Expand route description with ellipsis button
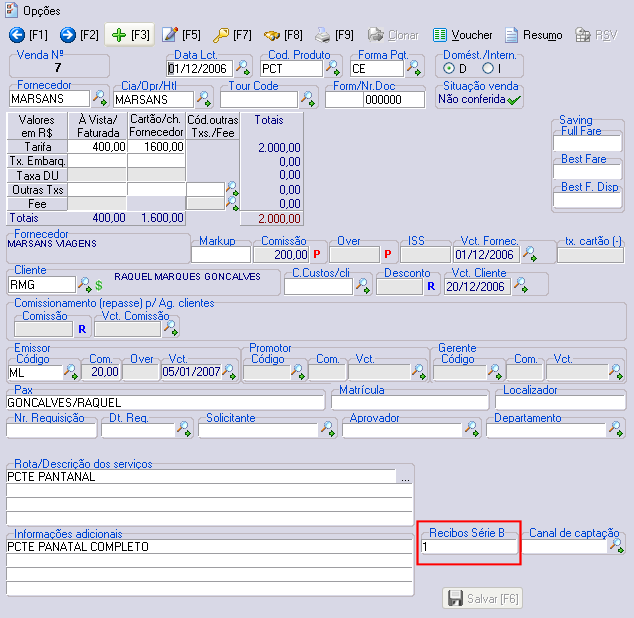 [405, 477]
